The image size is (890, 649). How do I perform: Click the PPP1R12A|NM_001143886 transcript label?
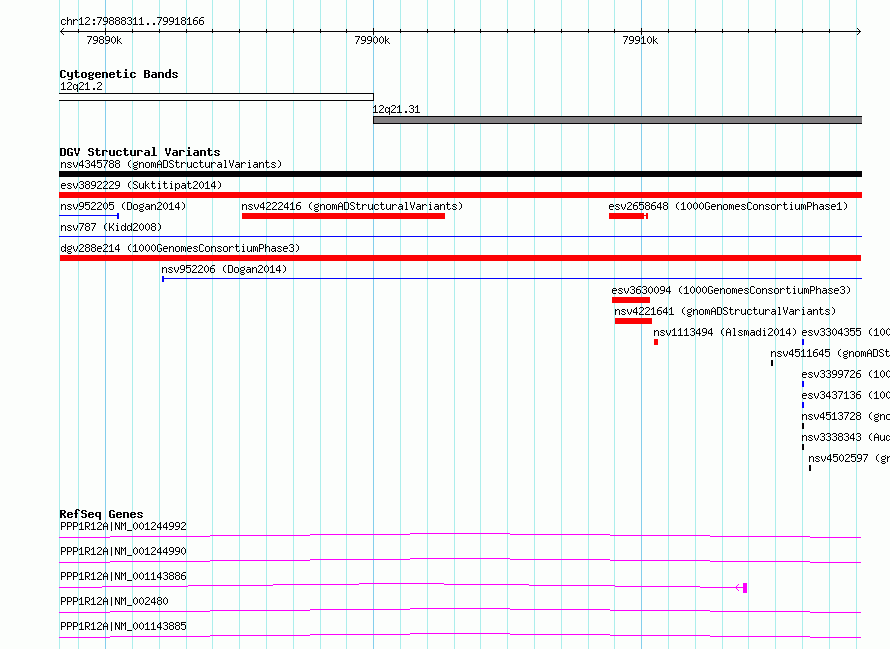(x=123, y=576)
